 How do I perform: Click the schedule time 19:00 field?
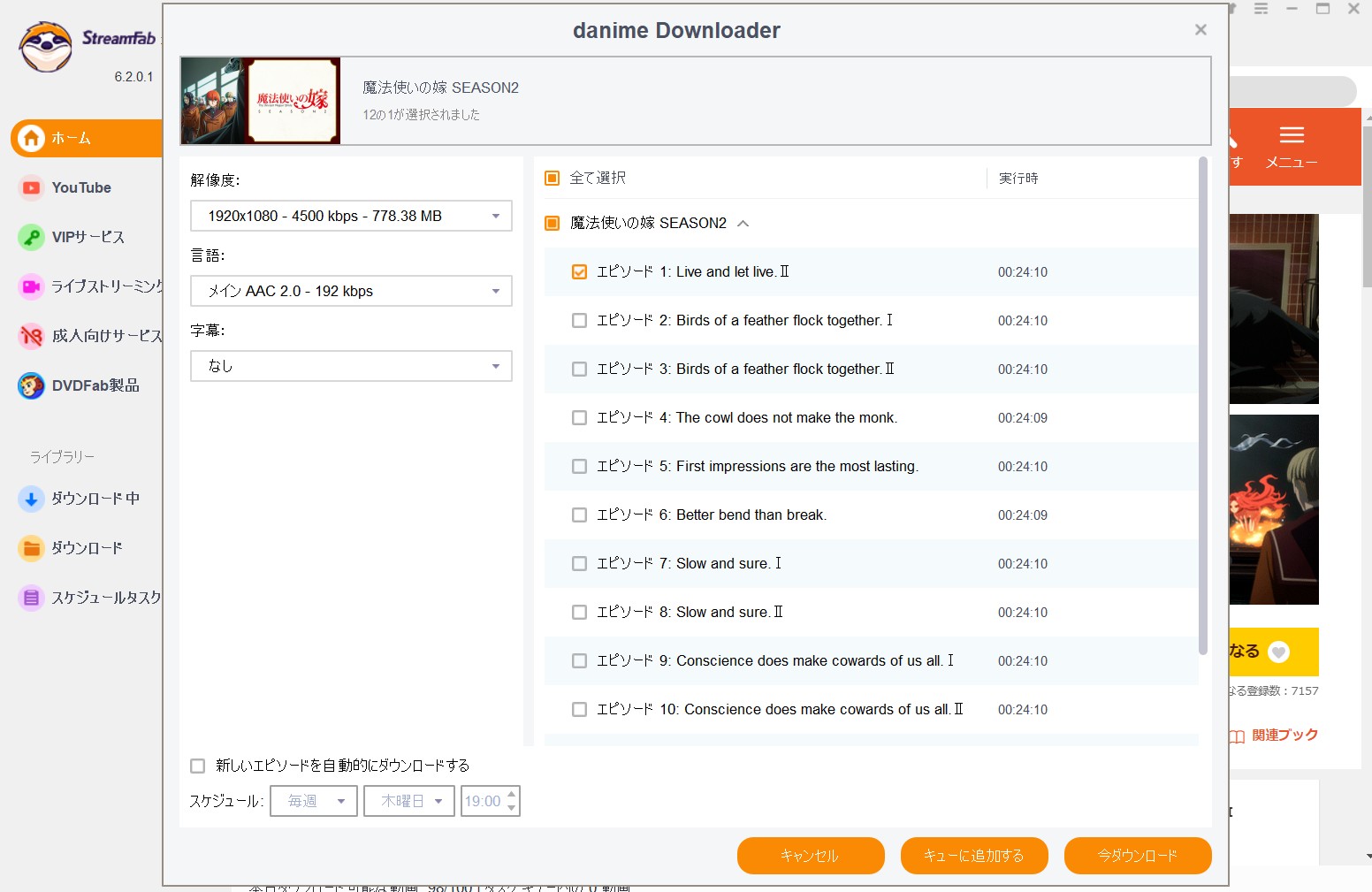click(483, 801)
